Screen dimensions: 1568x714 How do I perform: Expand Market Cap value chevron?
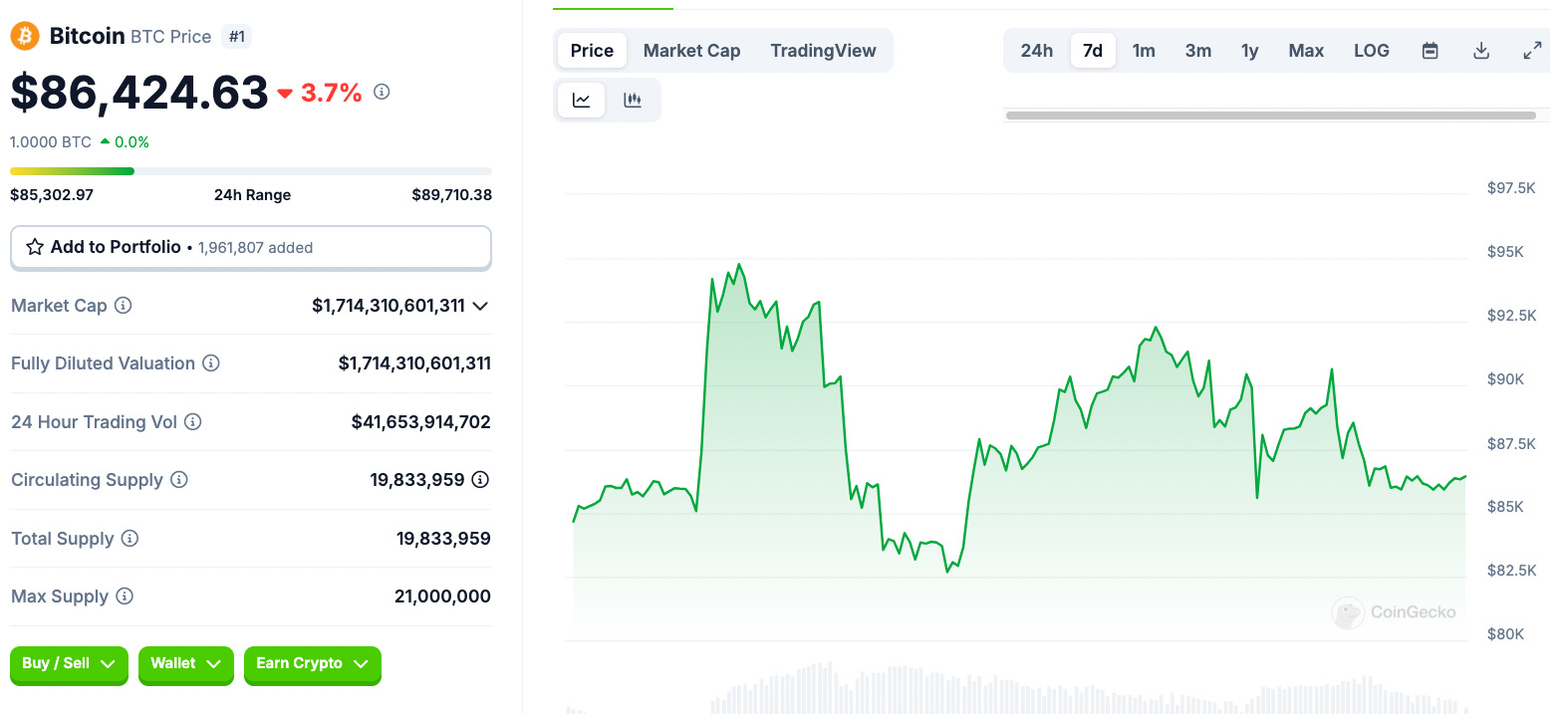[x=480, y=306]
